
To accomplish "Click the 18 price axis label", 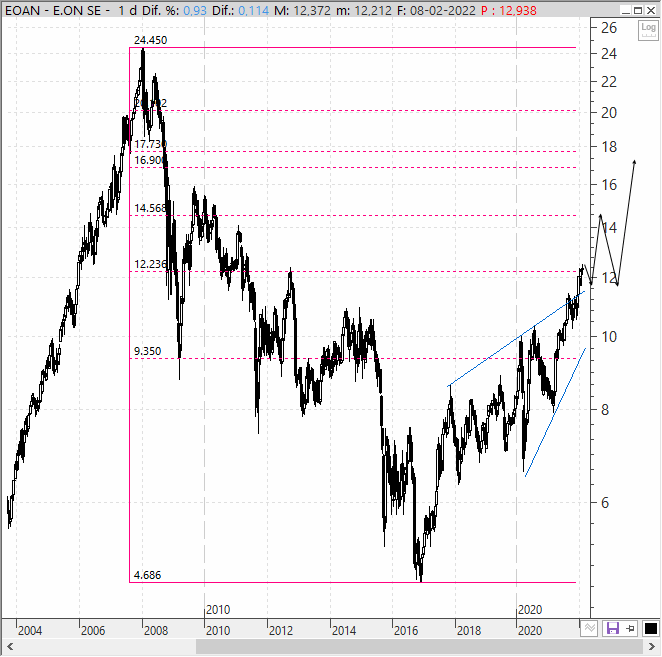I will (609, 147).
